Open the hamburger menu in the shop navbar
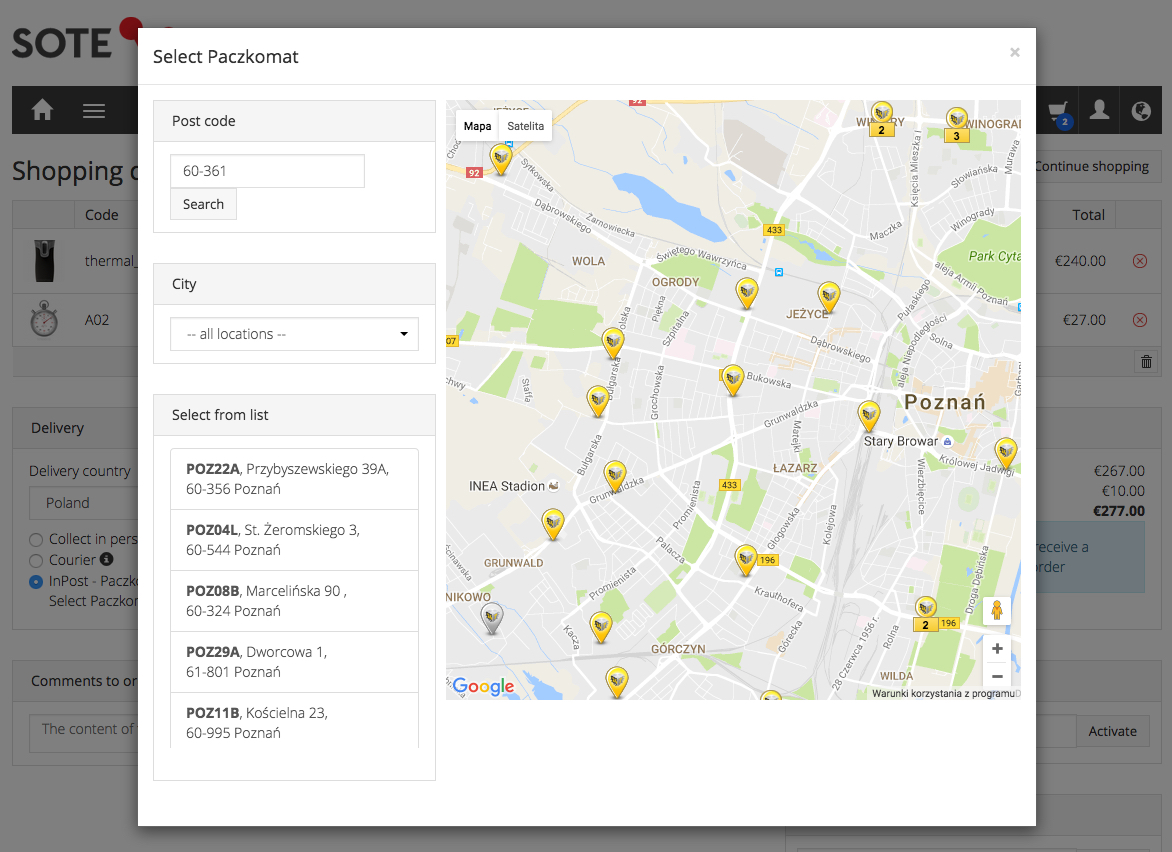This screenshot has width=1172, height=852. coord(93,111)
